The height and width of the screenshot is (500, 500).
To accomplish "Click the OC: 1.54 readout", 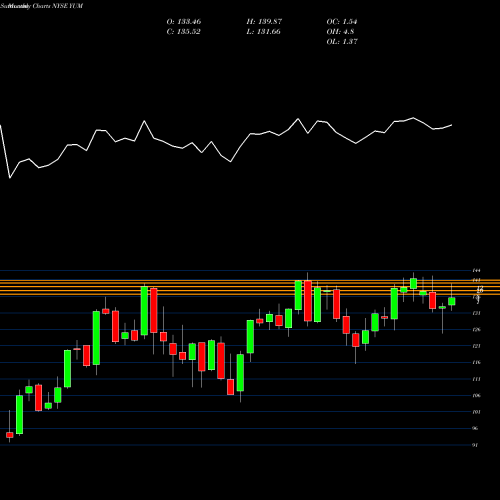I will (342, 22).
